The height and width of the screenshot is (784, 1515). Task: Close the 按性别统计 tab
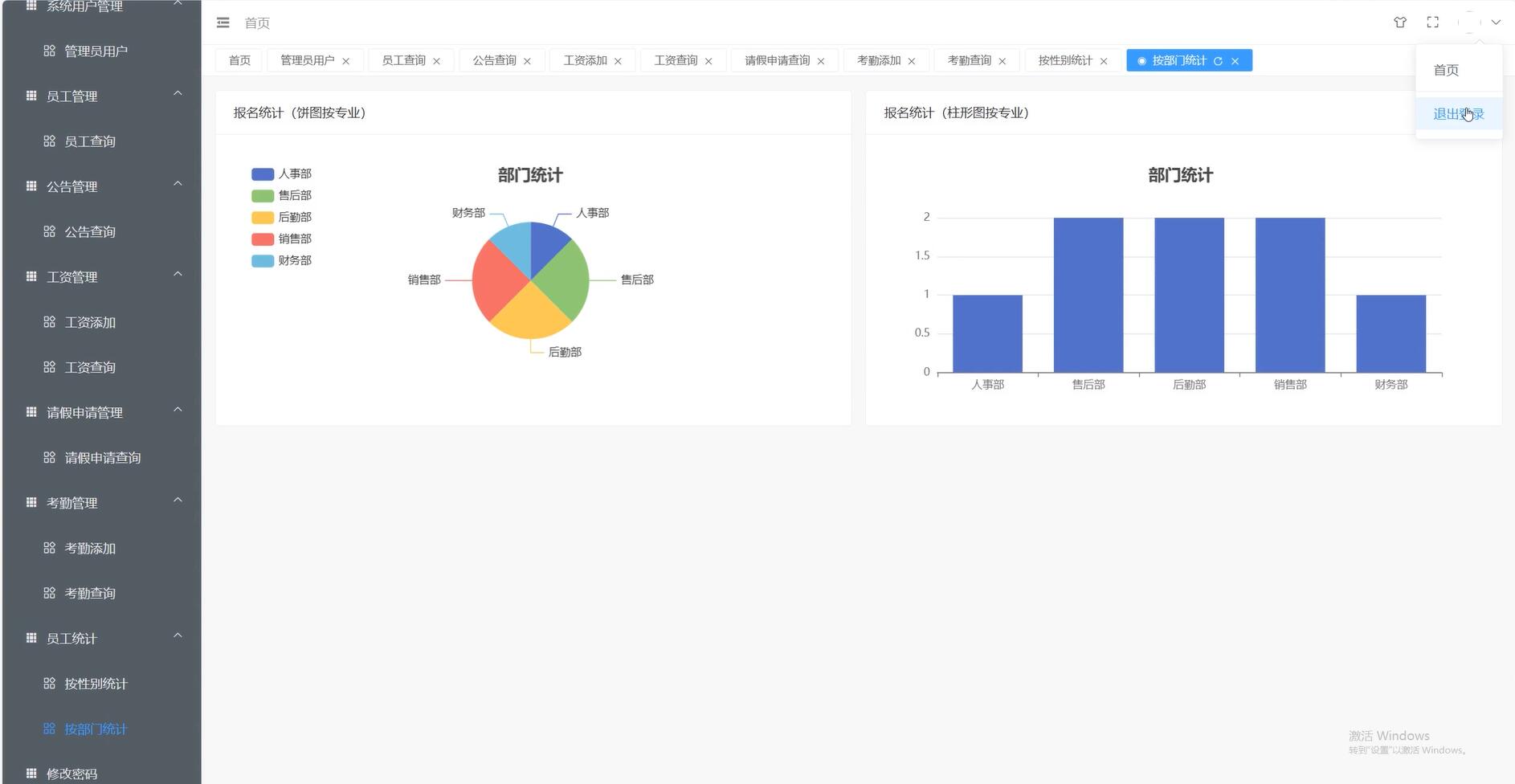point(1104,61)
